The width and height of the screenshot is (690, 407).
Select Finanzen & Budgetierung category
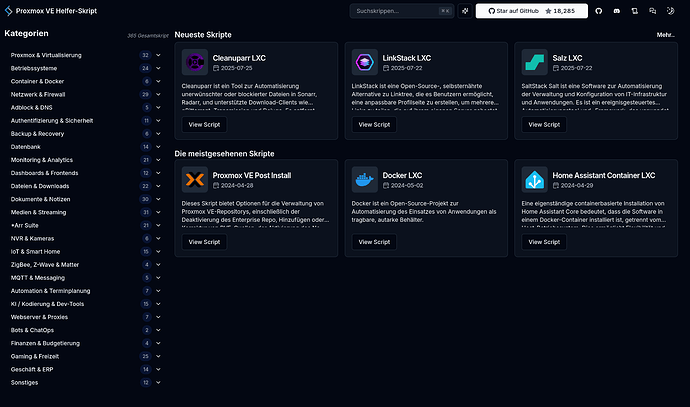click(45, 343)
